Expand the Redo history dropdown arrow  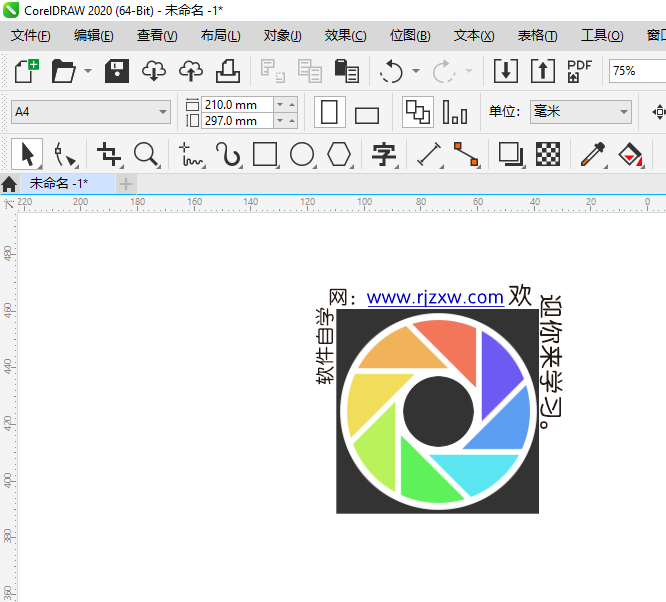tap(469, 71)
